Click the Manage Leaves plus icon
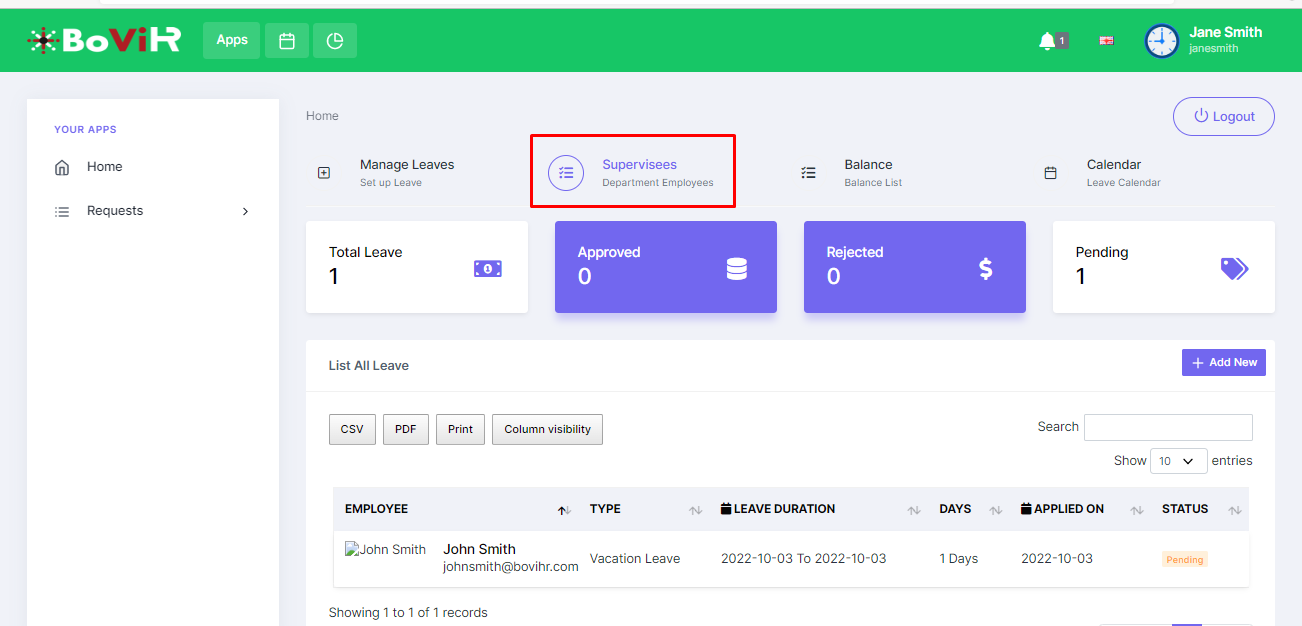1302x626 pixels. pyautogui.click(x=324, y=173)
